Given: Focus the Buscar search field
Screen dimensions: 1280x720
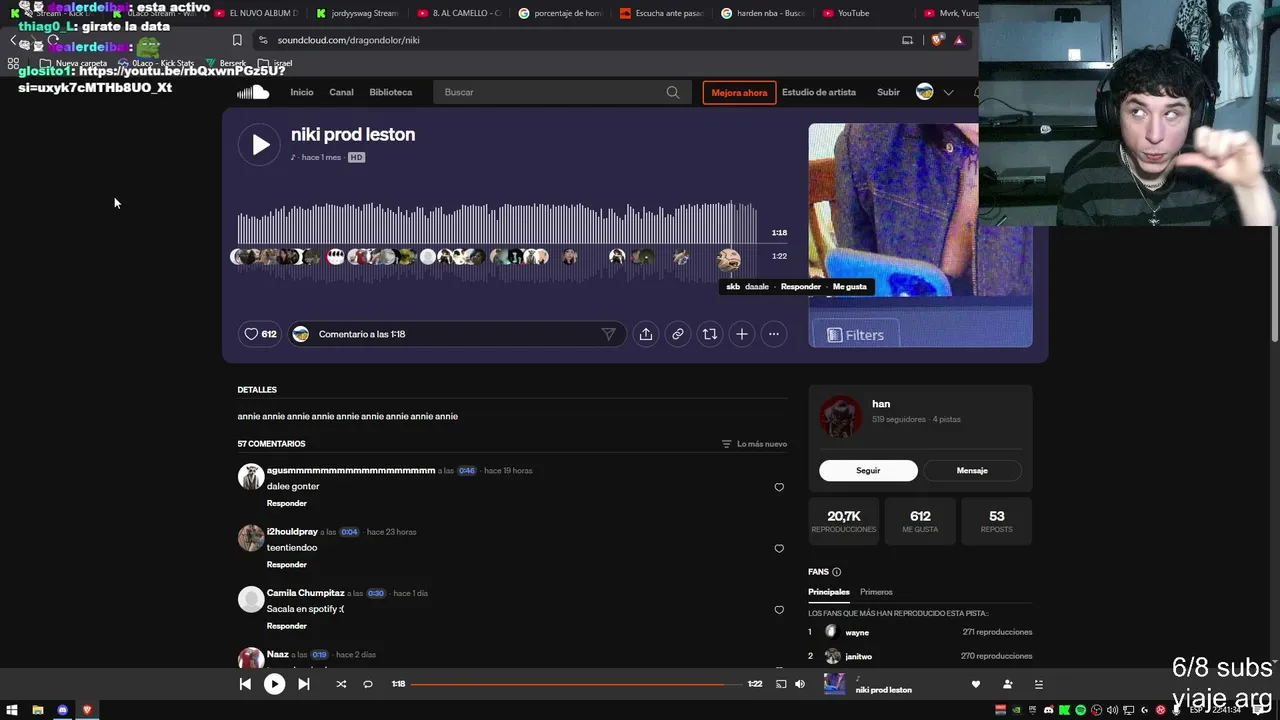Looking at the screenshot, I should 561,92.
